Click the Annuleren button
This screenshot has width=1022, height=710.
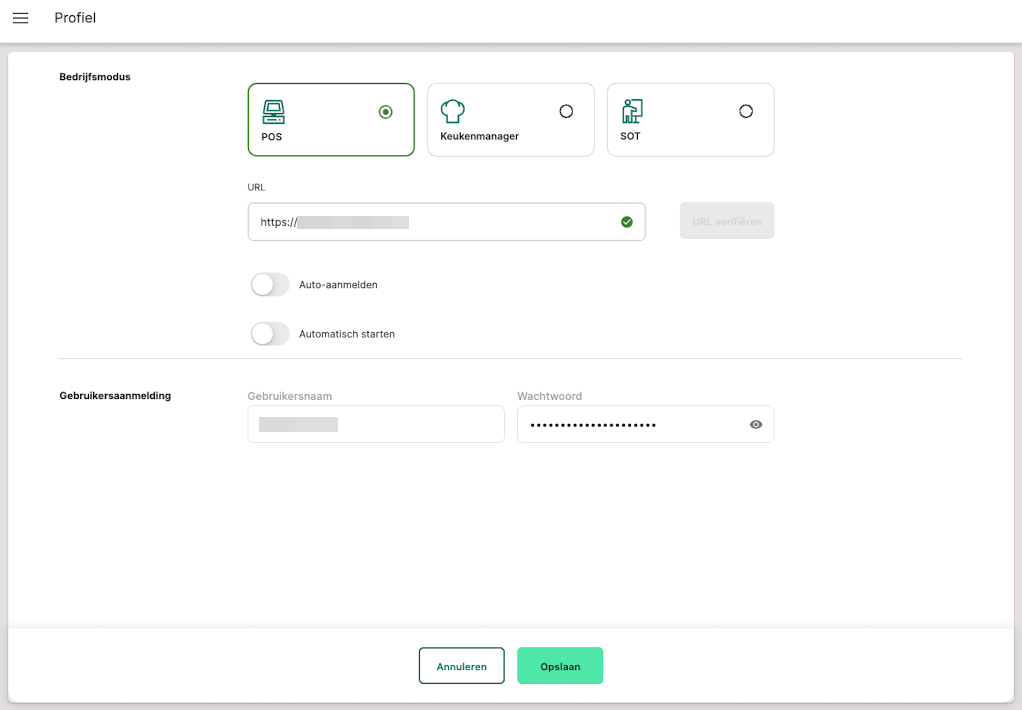point(461,666)
